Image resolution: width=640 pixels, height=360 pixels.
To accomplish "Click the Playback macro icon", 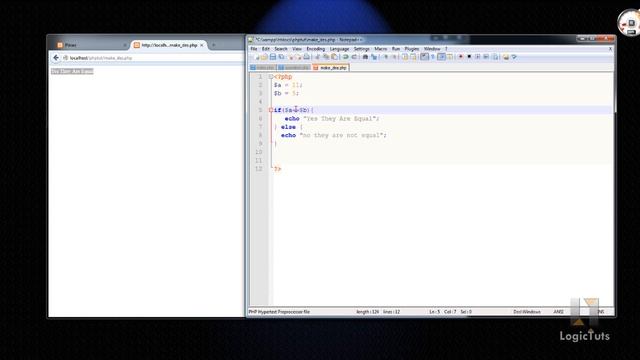I will 478,57.
